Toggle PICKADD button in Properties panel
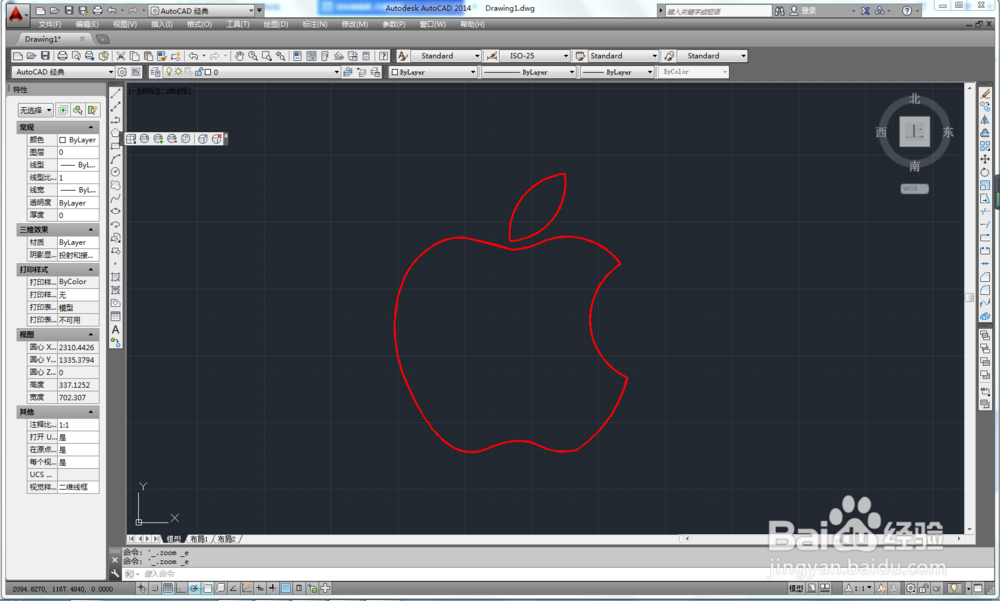 tap(62, 110)
